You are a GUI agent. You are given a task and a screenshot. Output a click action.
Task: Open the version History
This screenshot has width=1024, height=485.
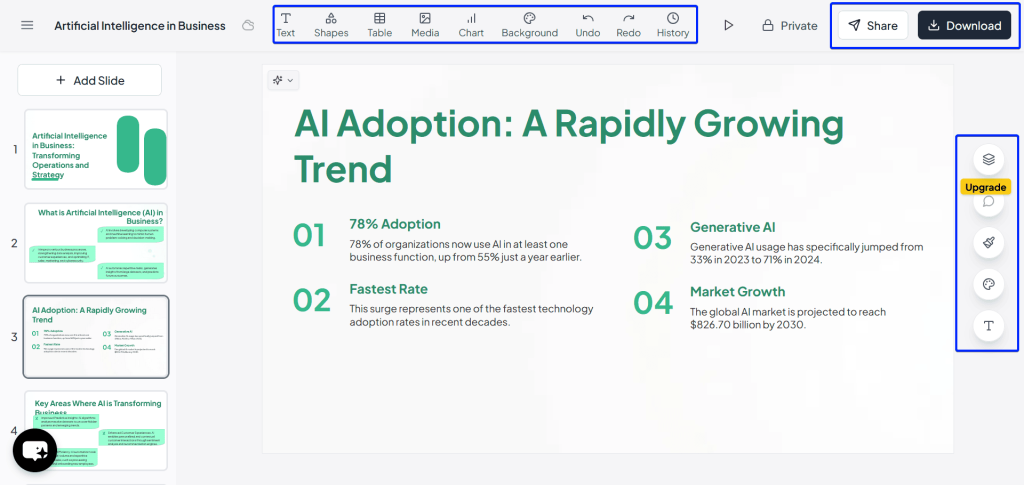point(673,25)
